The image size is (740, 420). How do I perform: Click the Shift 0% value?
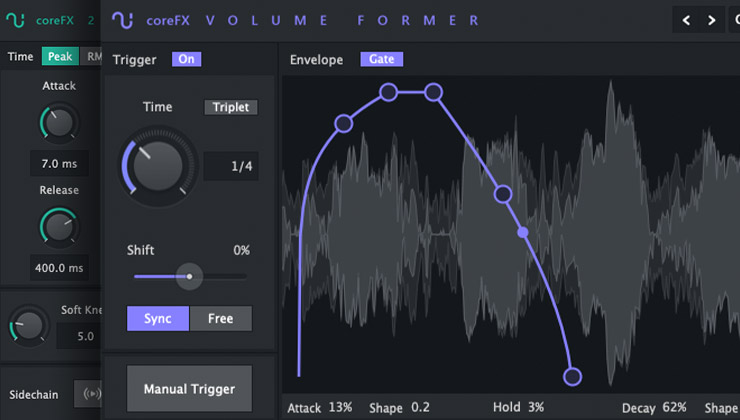[x=242, y=250]
